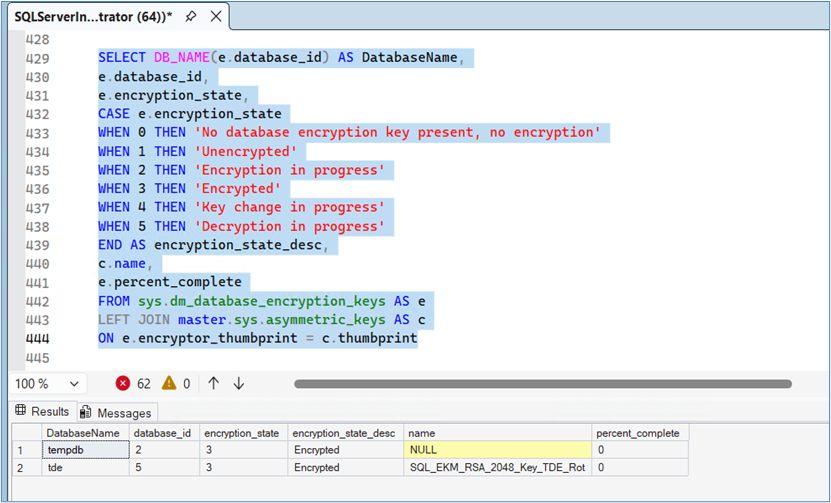831x503 pixels.
Task: Click the yellow warning indicator icon
Action: point(169,383)
